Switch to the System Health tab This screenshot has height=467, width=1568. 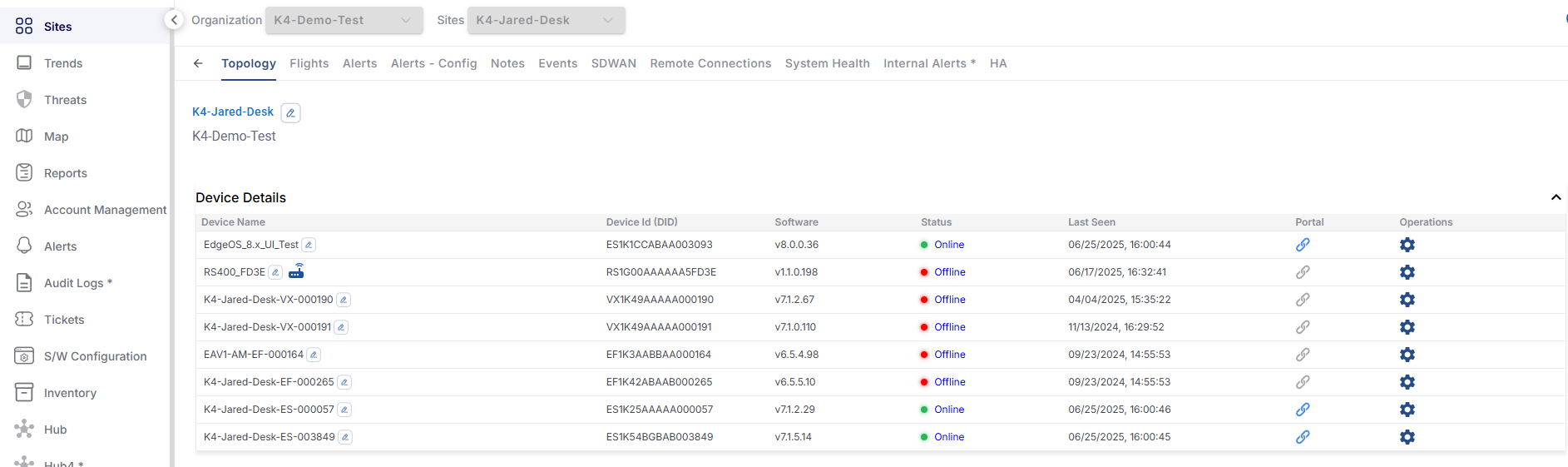pyautogui.click(x=827, y=63)
